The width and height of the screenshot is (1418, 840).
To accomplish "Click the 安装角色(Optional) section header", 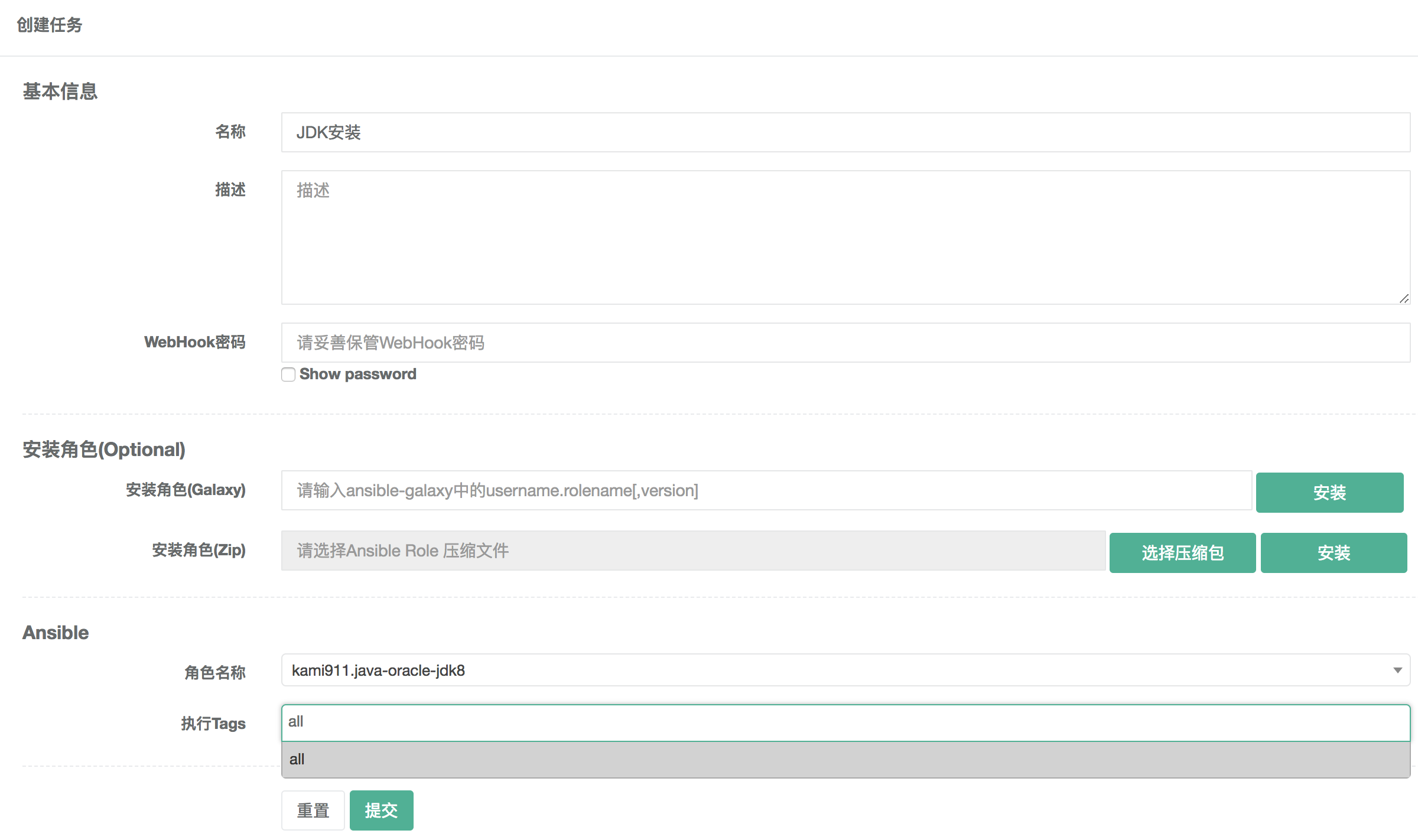I will click(104, 449).
